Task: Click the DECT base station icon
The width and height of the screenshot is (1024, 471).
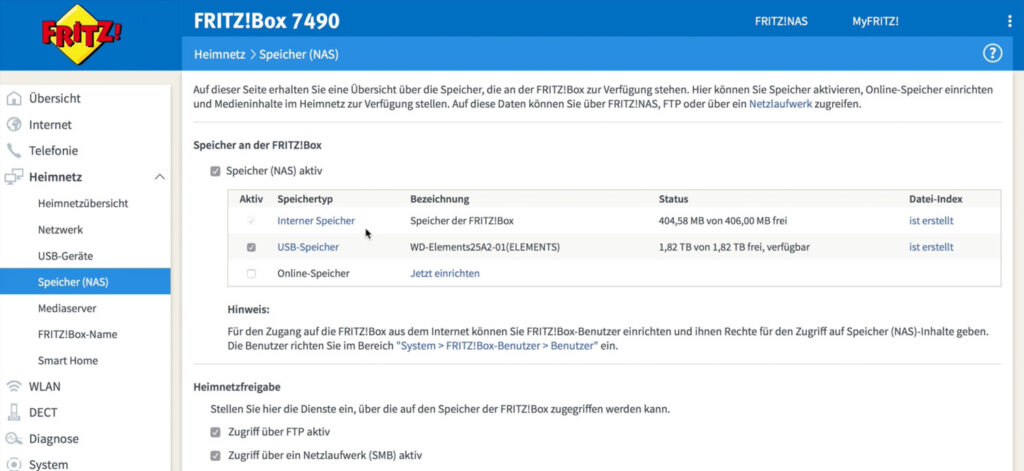Action: tap(14, 412)
